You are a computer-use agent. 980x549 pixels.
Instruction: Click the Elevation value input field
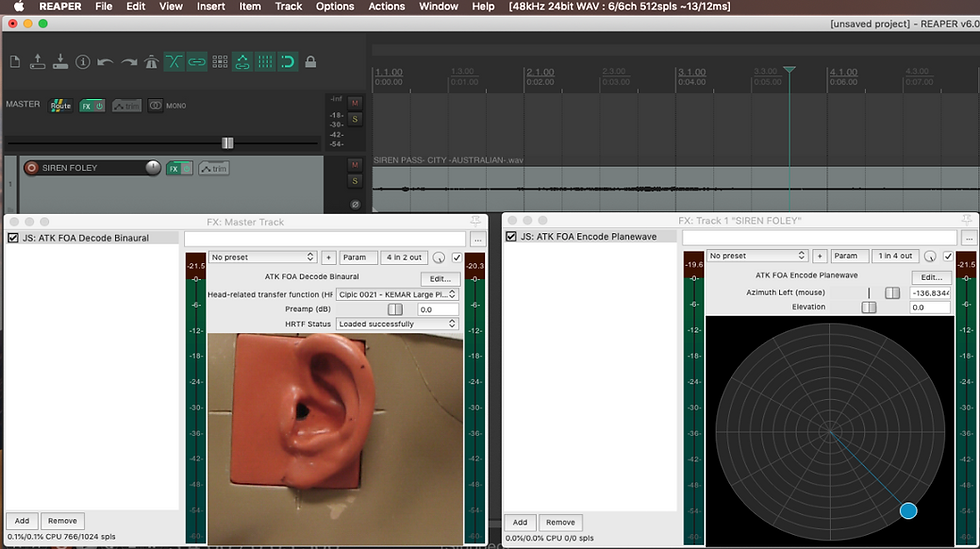coord(930,307)
